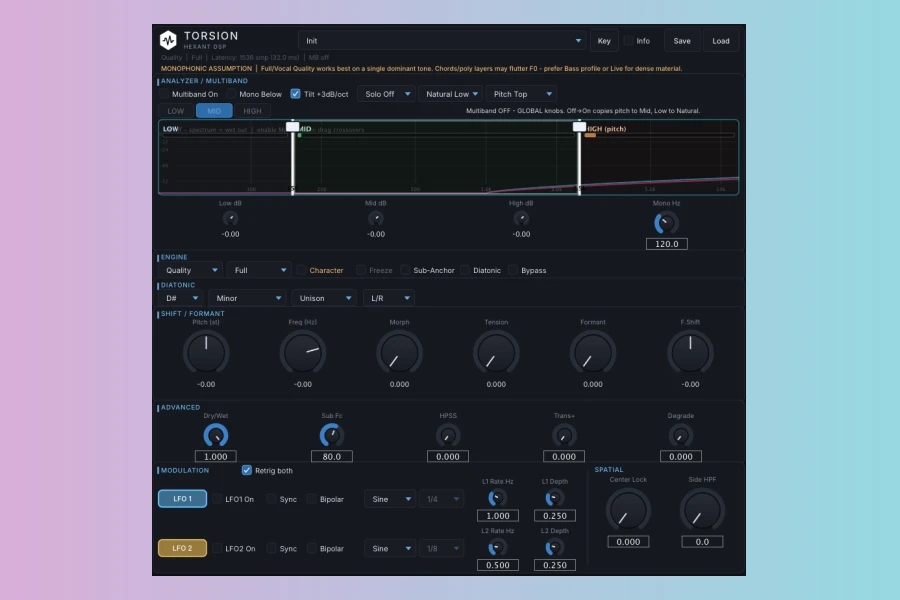
Task: Click the Low dB knob
Action: [x=230, y=218]
